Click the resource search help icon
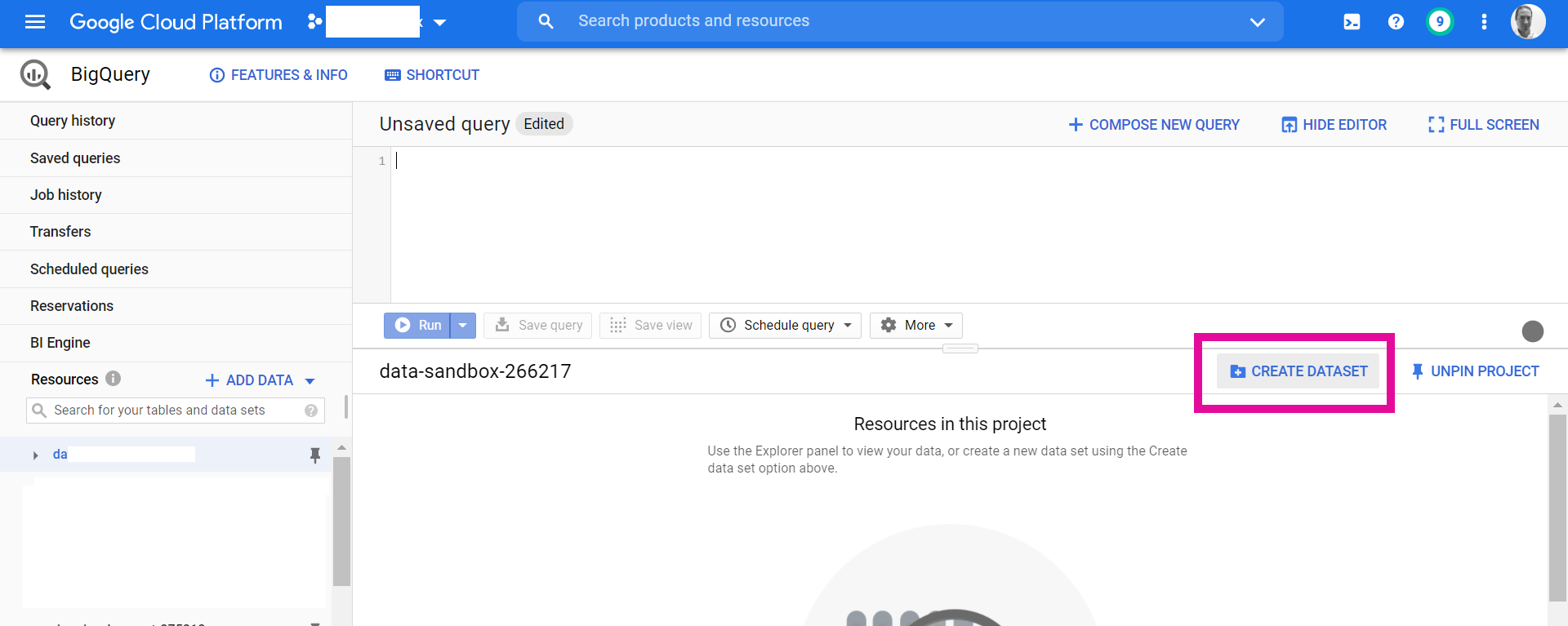The height and width of the screenshot is (626, 1568). pyautogui.click(x=311, y=411)
